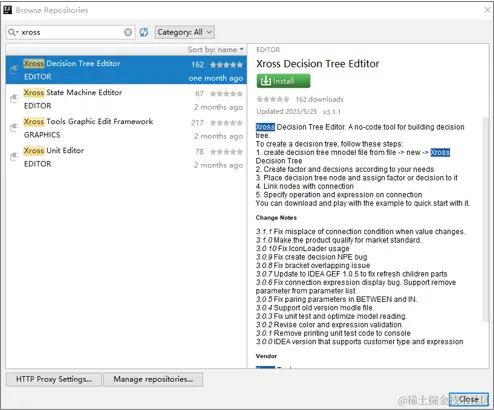Open the Sort by: name dropdown
Image resolution: width=494 pixels, height=410 pixels.
click(216, 50)
